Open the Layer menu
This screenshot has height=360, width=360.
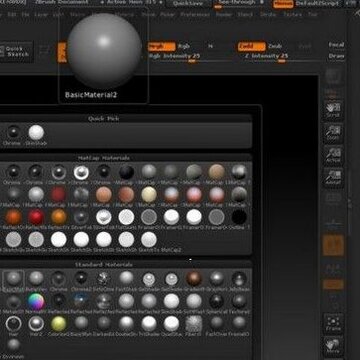point(41,15)
